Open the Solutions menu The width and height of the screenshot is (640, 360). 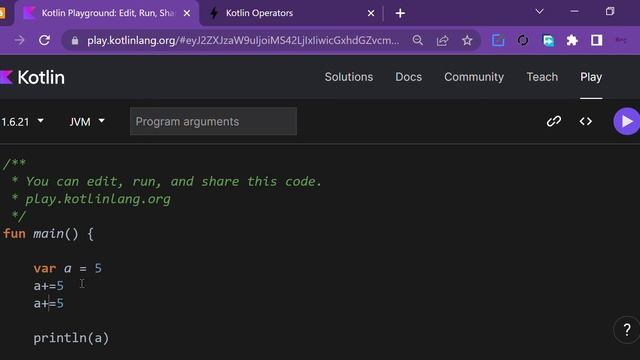tap(349, 77)
